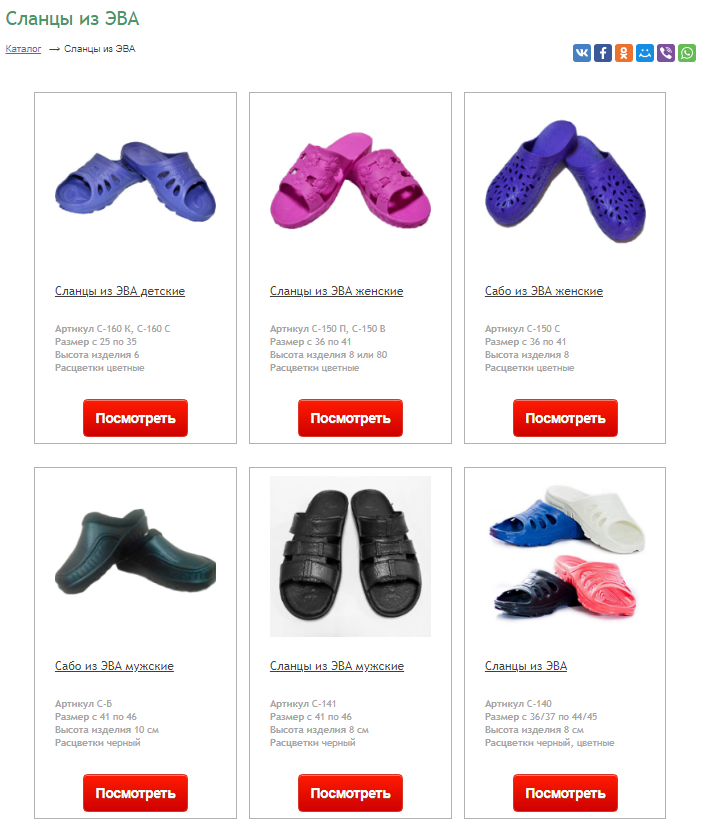
Task: Click Посмотреть under article С-140 slippers
Action: (x=565, y=793)
